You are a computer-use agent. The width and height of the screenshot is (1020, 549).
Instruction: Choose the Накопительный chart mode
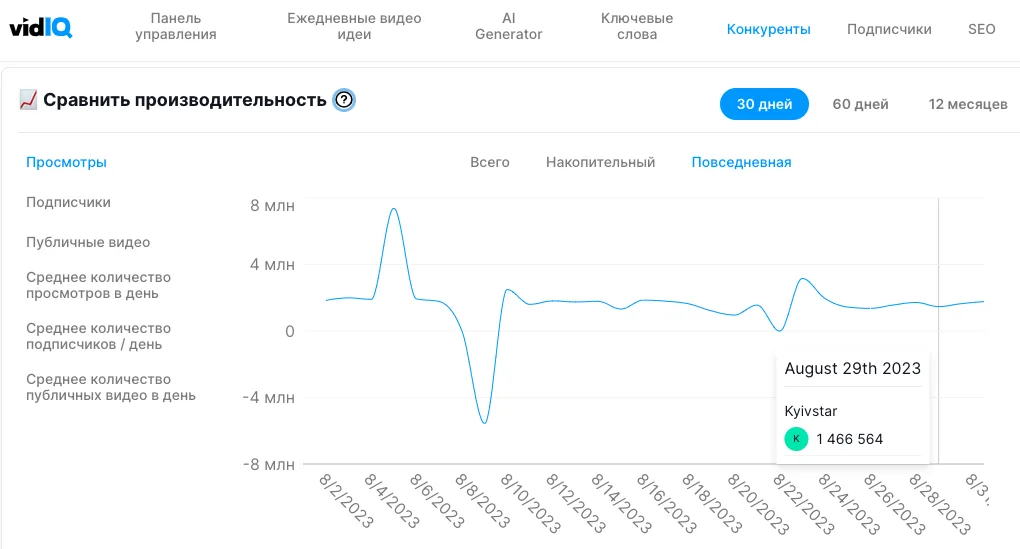tap(600, 162)
